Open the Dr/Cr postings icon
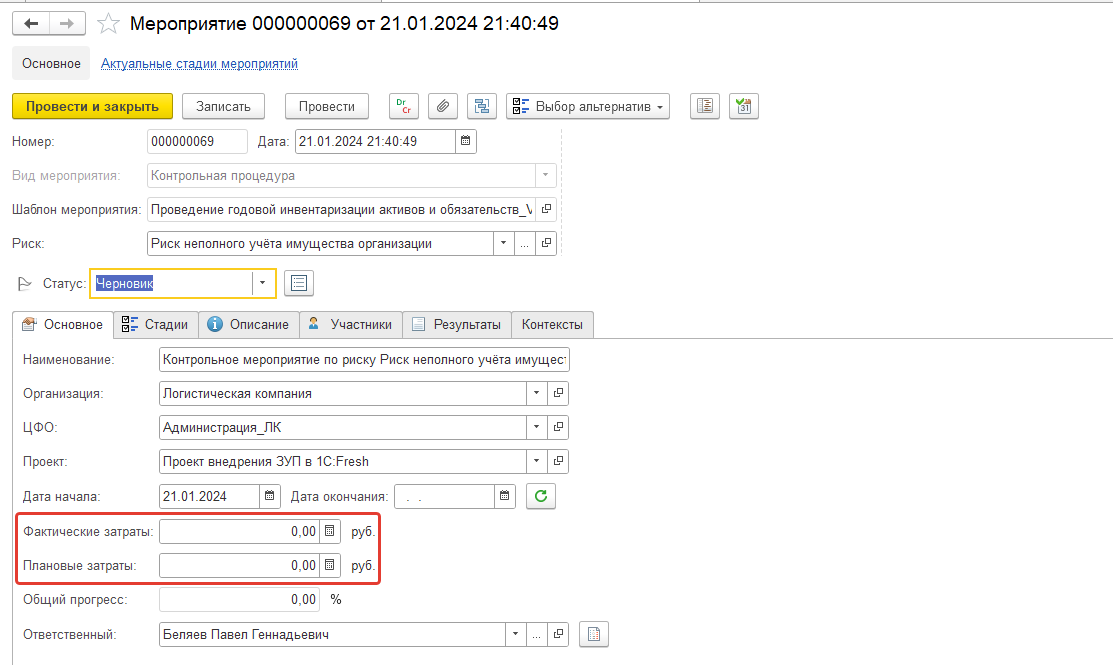 pyautogui.click(x=404, y=106)
